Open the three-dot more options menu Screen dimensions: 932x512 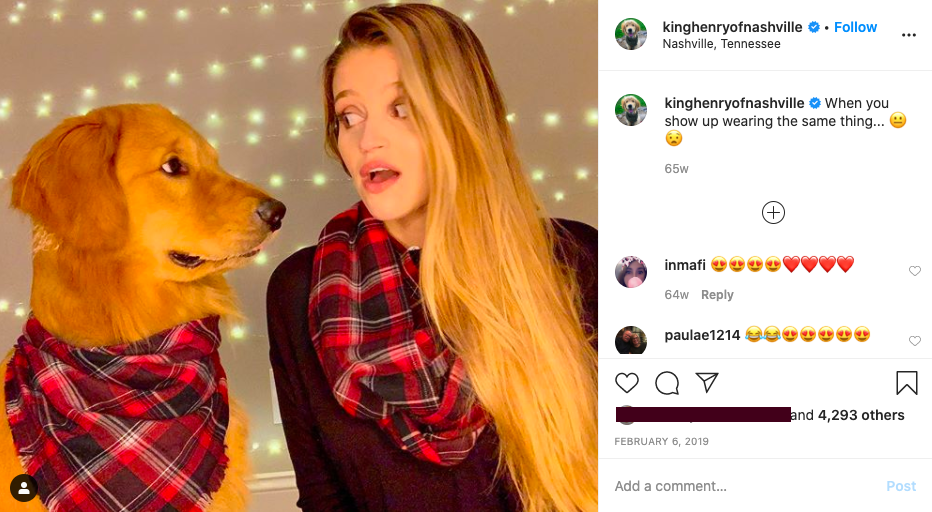[x=908, y=35]
